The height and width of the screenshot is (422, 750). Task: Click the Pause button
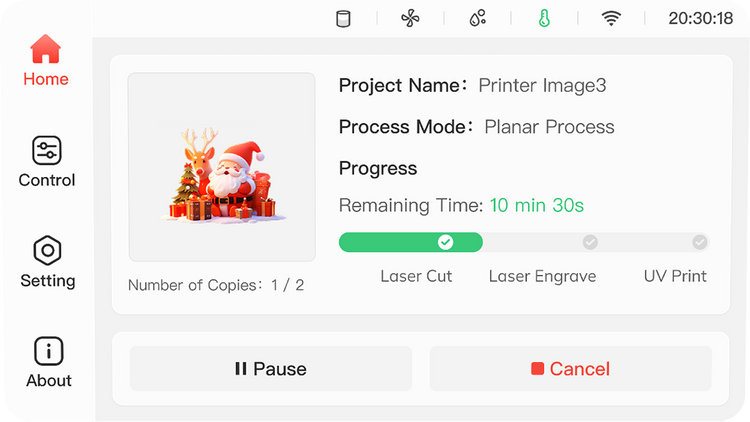tap(271, 368)
